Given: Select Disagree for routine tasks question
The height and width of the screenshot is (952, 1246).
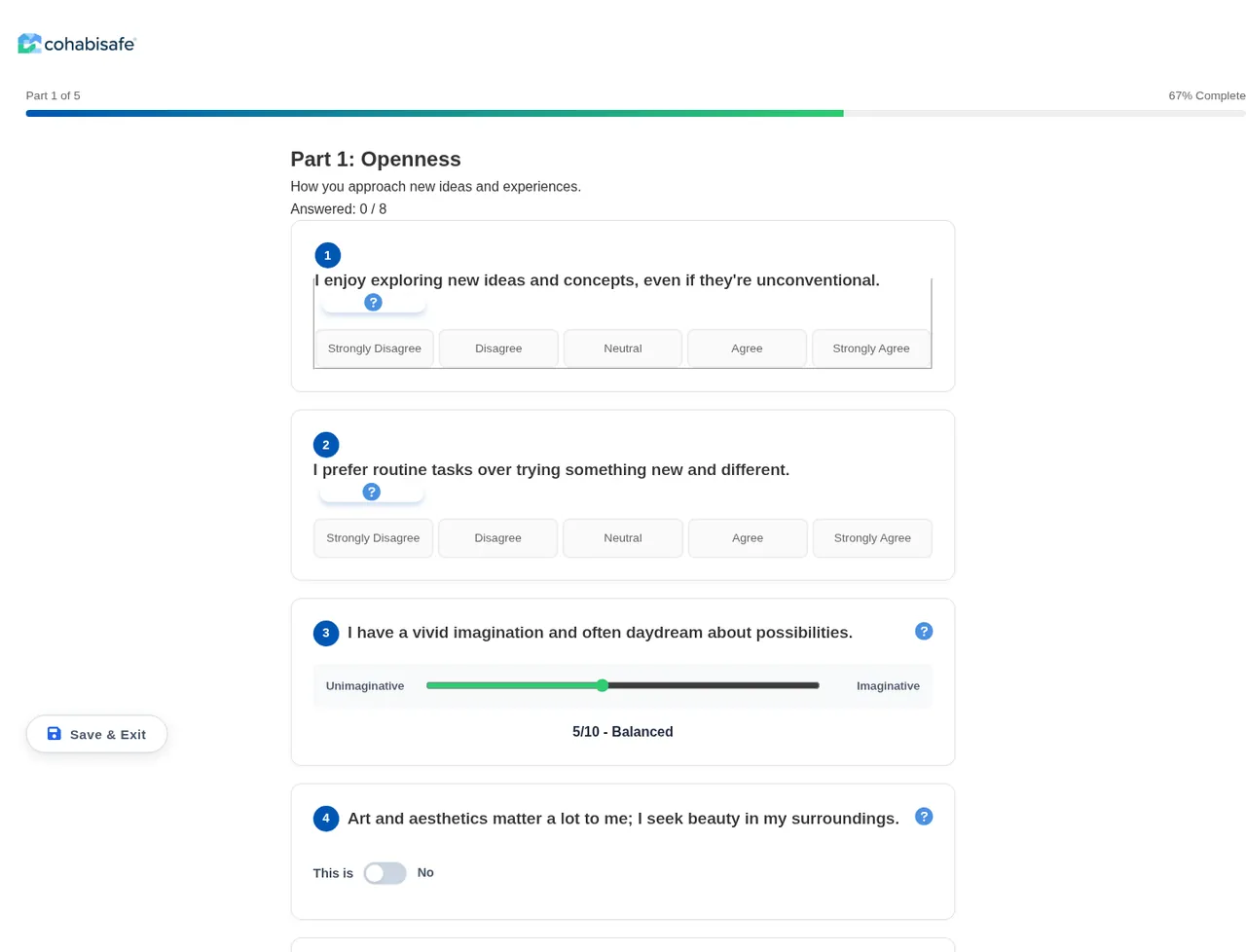Looking at the screenshot, I should point(497,538).
